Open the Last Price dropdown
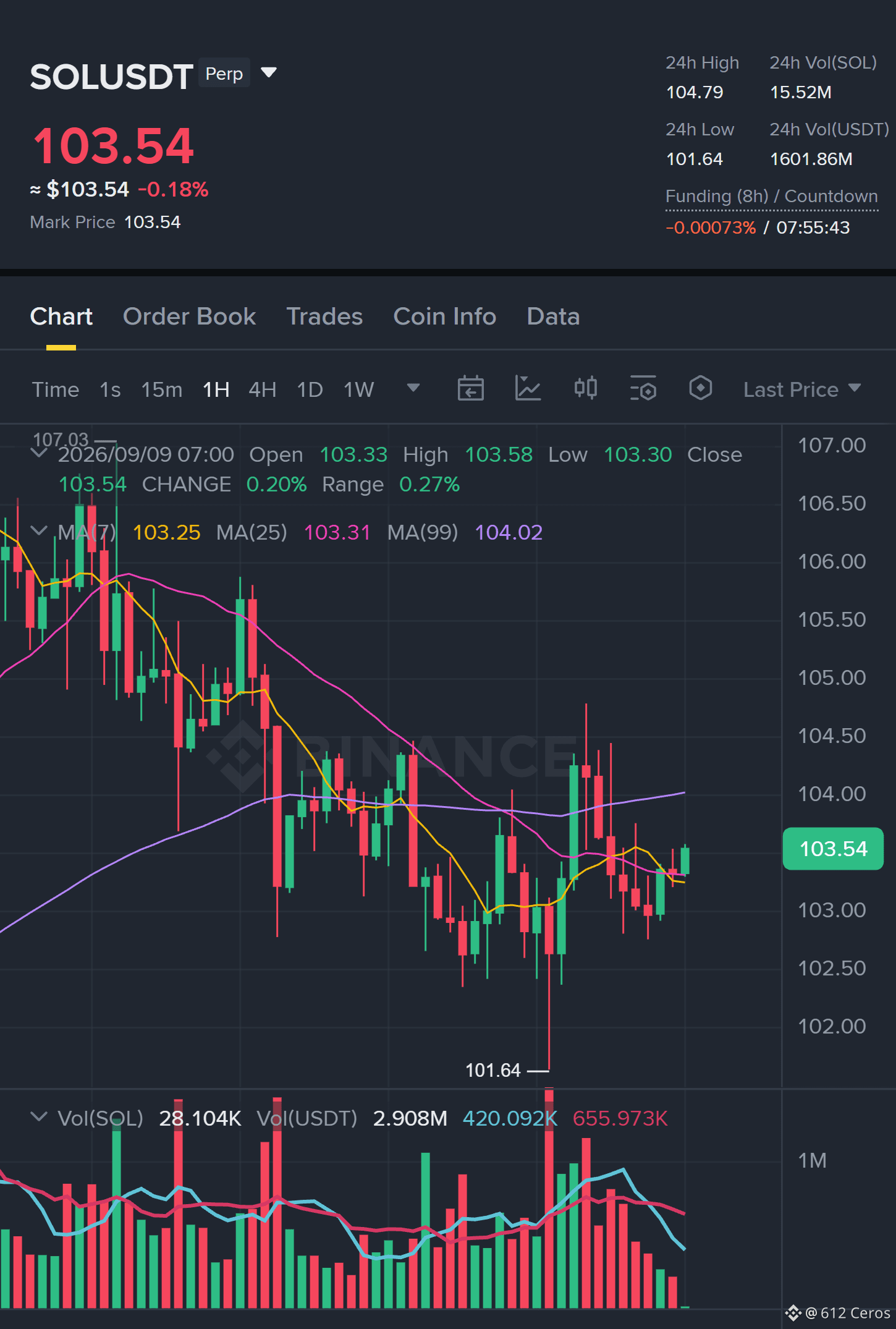Image resolution: width=896 pixels, height=1329 pixels. (x=802, y=389)
